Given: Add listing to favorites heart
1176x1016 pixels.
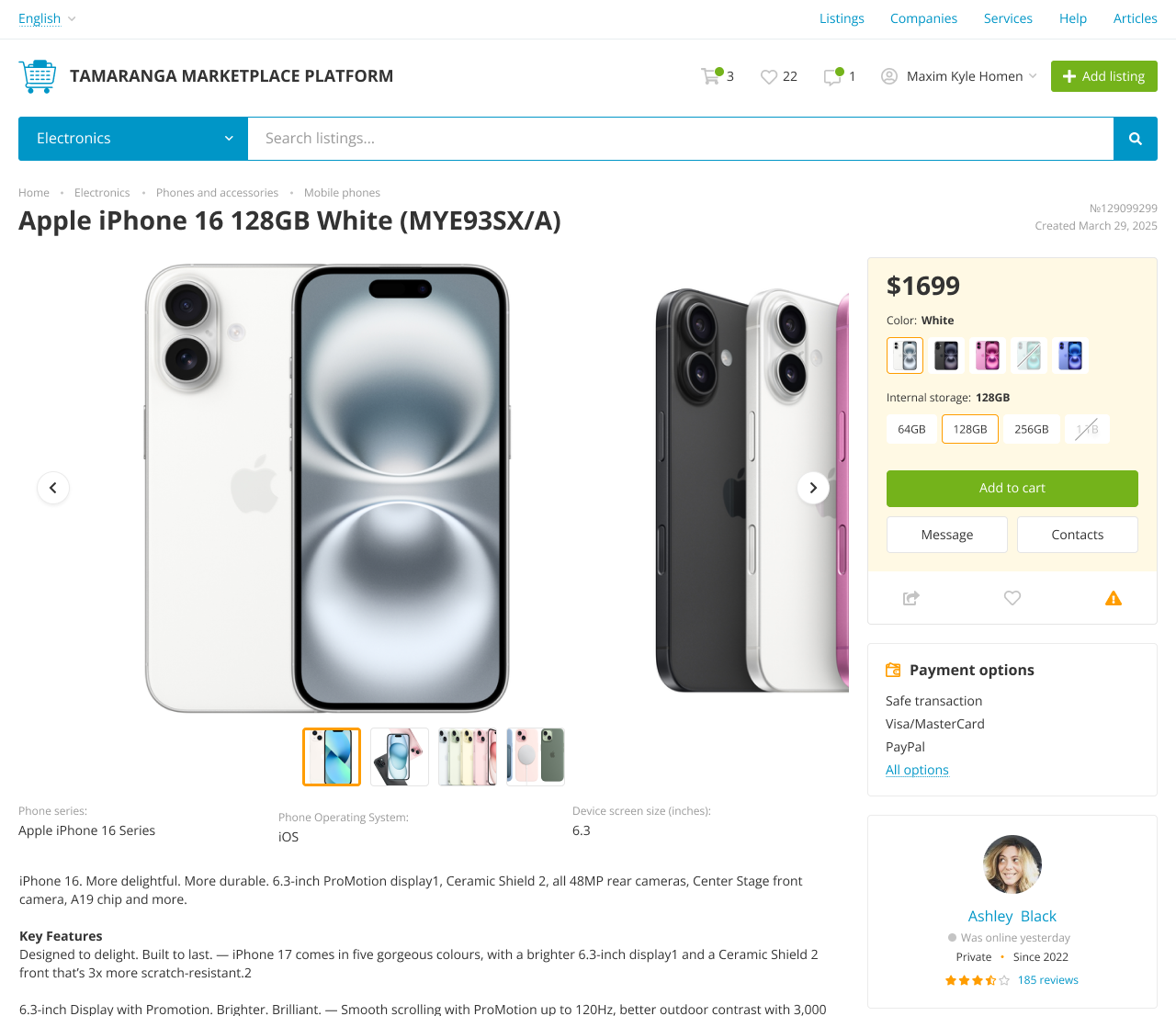Looking at the screenshot, I should (1012, 598).
